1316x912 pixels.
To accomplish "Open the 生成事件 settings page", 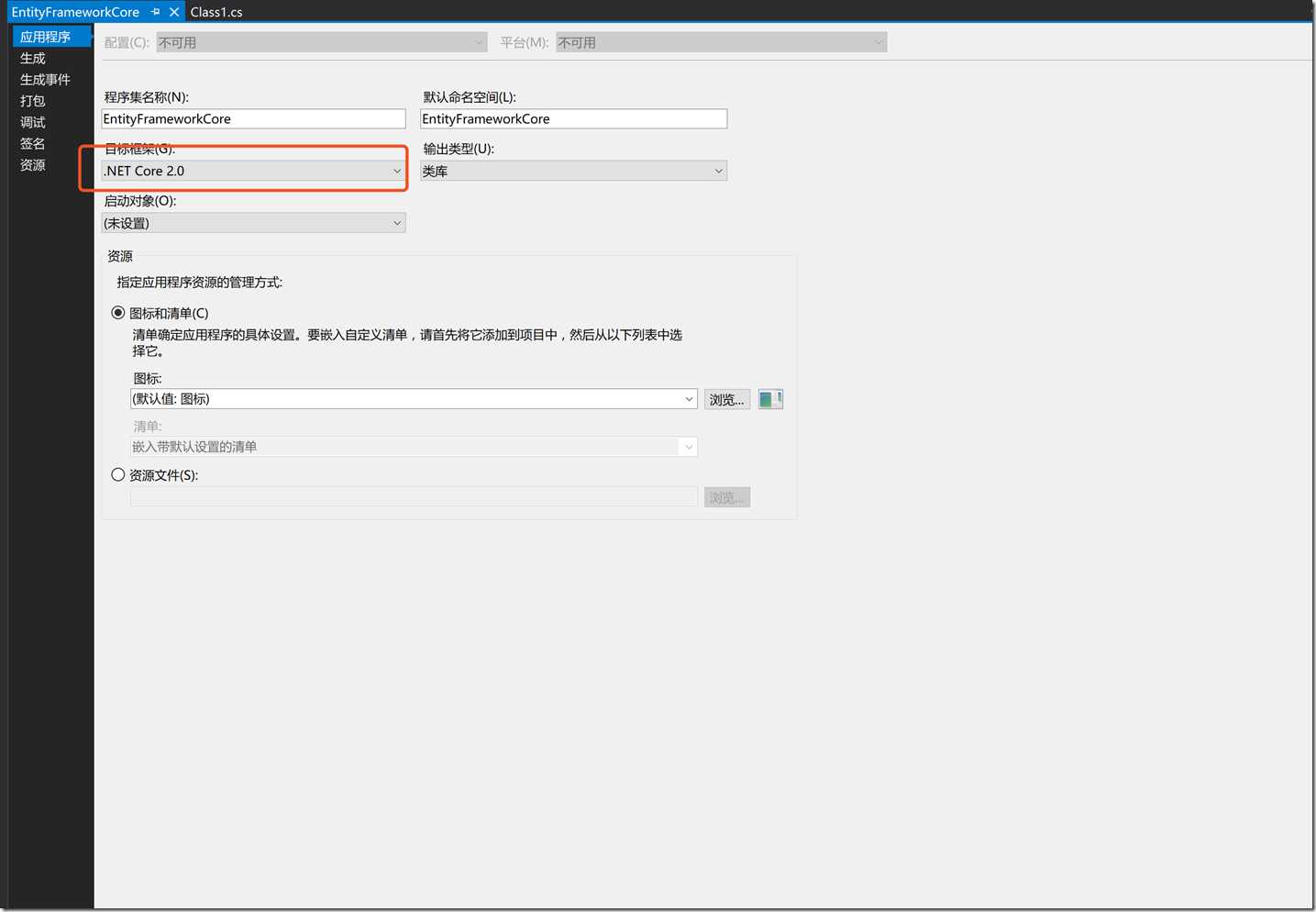I will 45,79.
